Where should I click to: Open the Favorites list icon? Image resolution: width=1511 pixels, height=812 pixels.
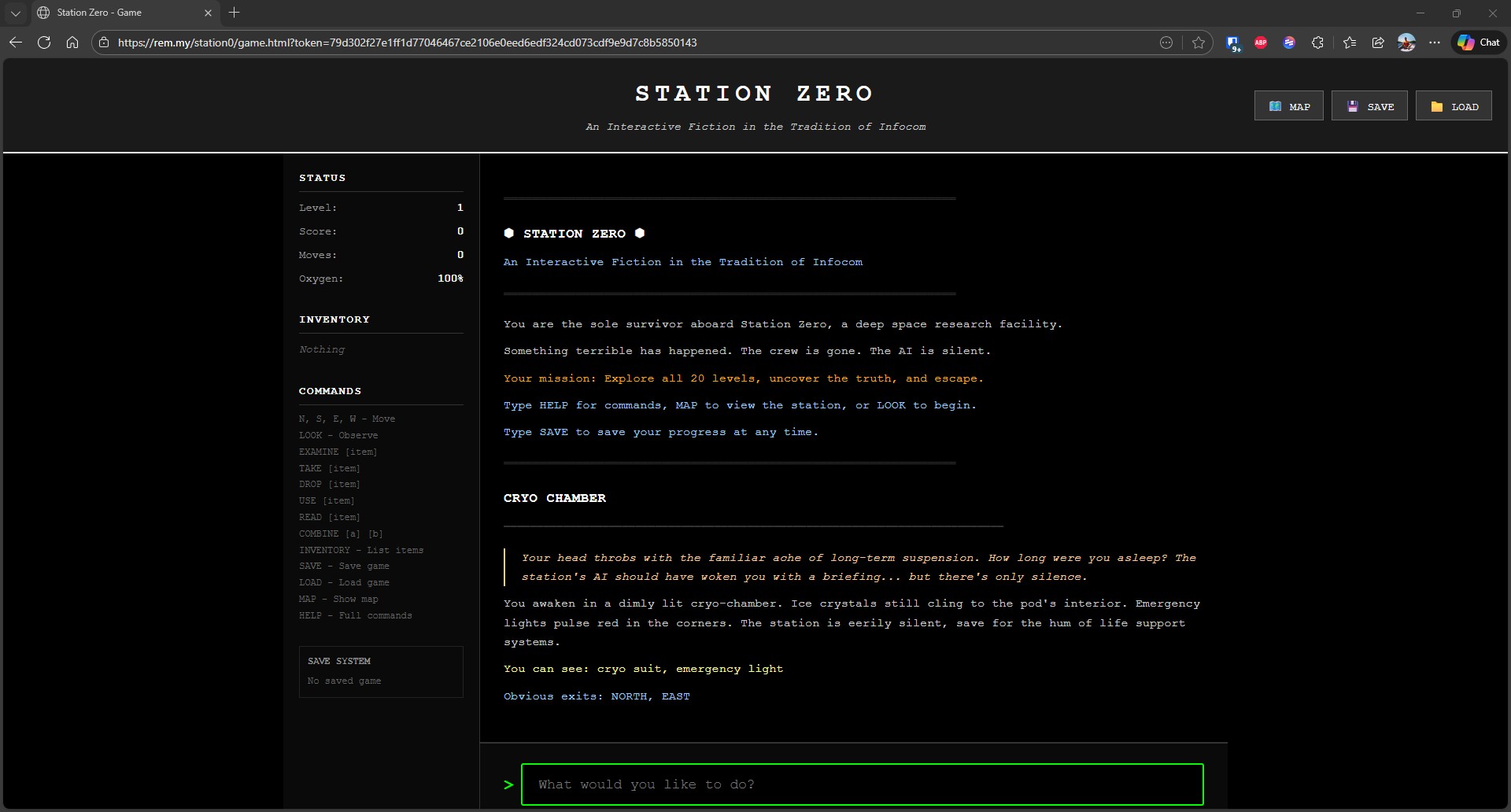point(1350,42)
